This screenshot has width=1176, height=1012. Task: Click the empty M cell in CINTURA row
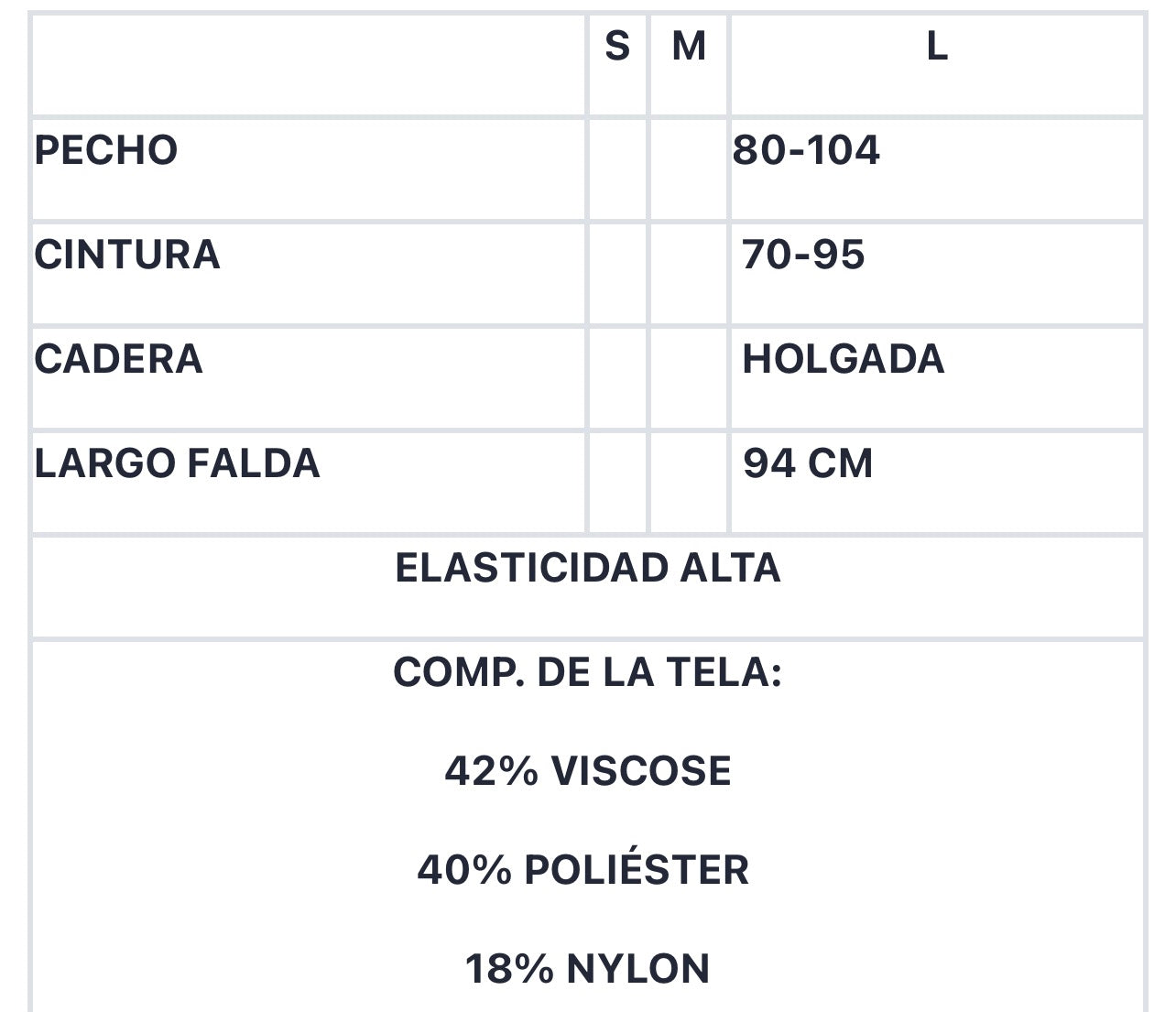point(689,274)
